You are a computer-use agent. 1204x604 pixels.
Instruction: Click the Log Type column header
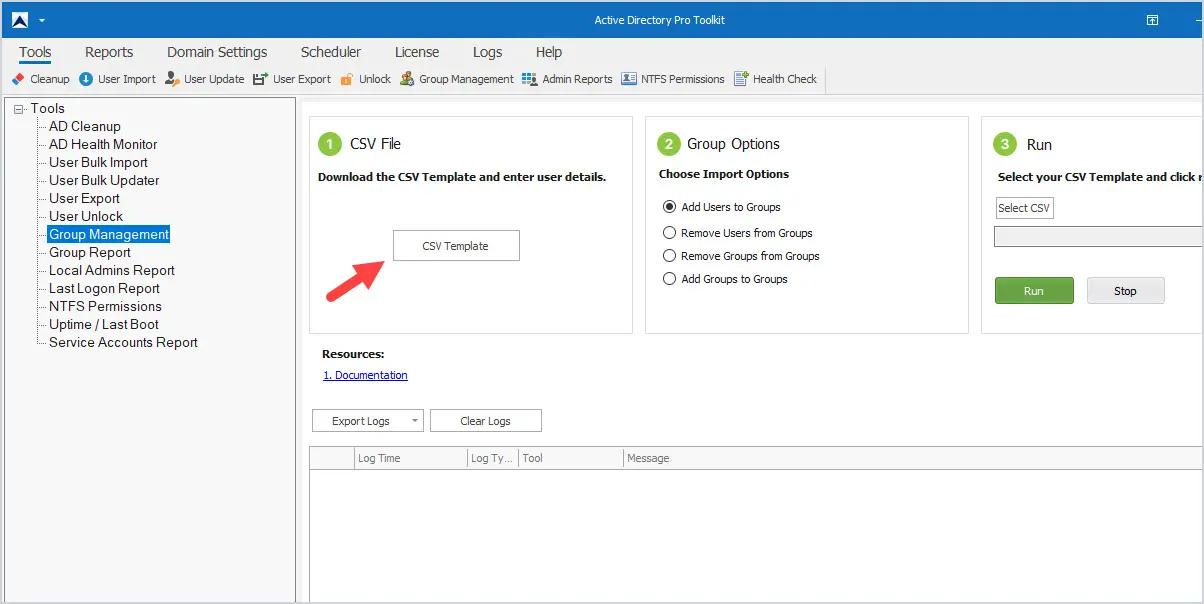(x=492, y=458)
